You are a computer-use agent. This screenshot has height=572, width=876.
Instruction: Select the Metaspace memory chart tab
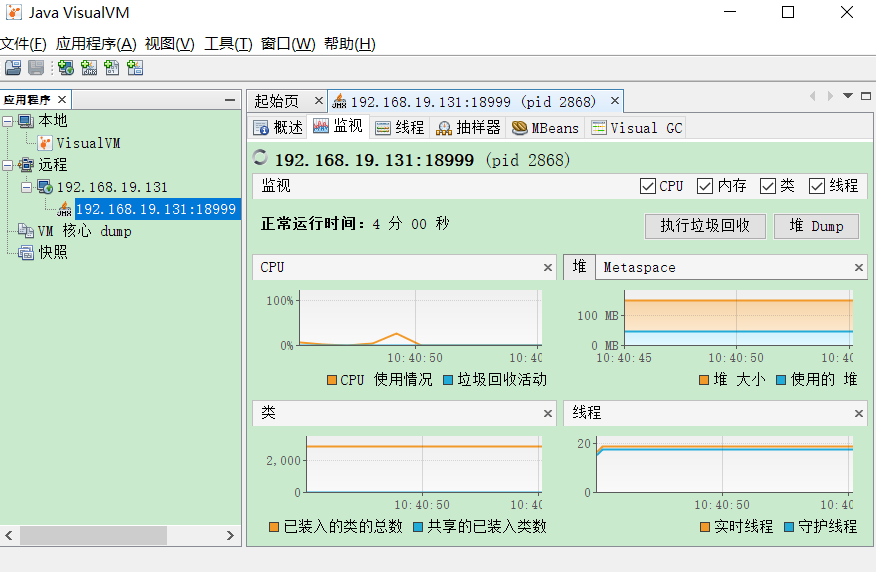click(639, 268)
